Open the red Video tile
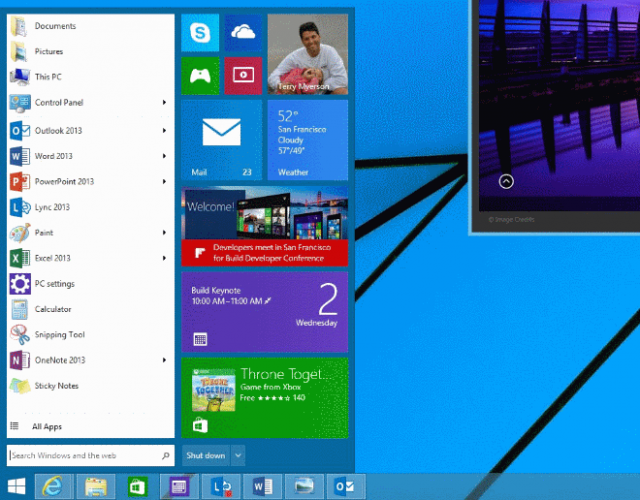 click(243, 76)
